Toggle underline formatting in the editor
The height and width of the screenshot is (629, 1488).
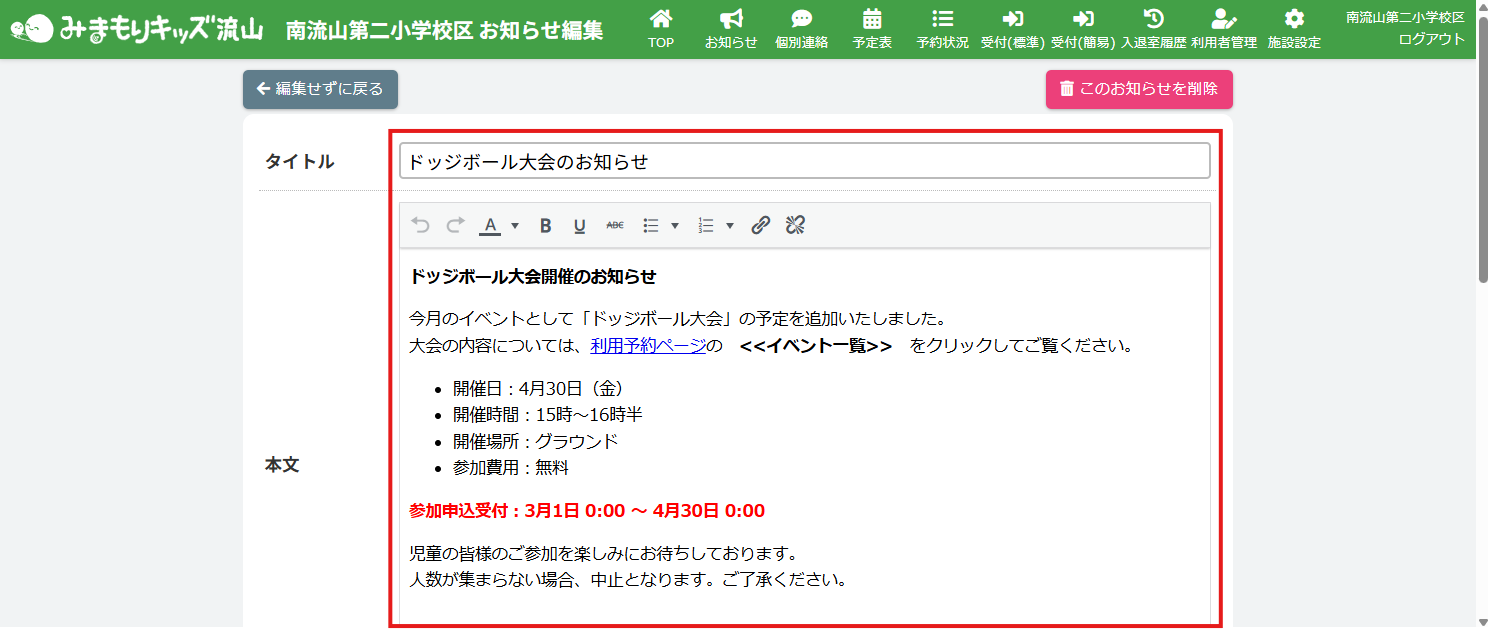point(579,226)
